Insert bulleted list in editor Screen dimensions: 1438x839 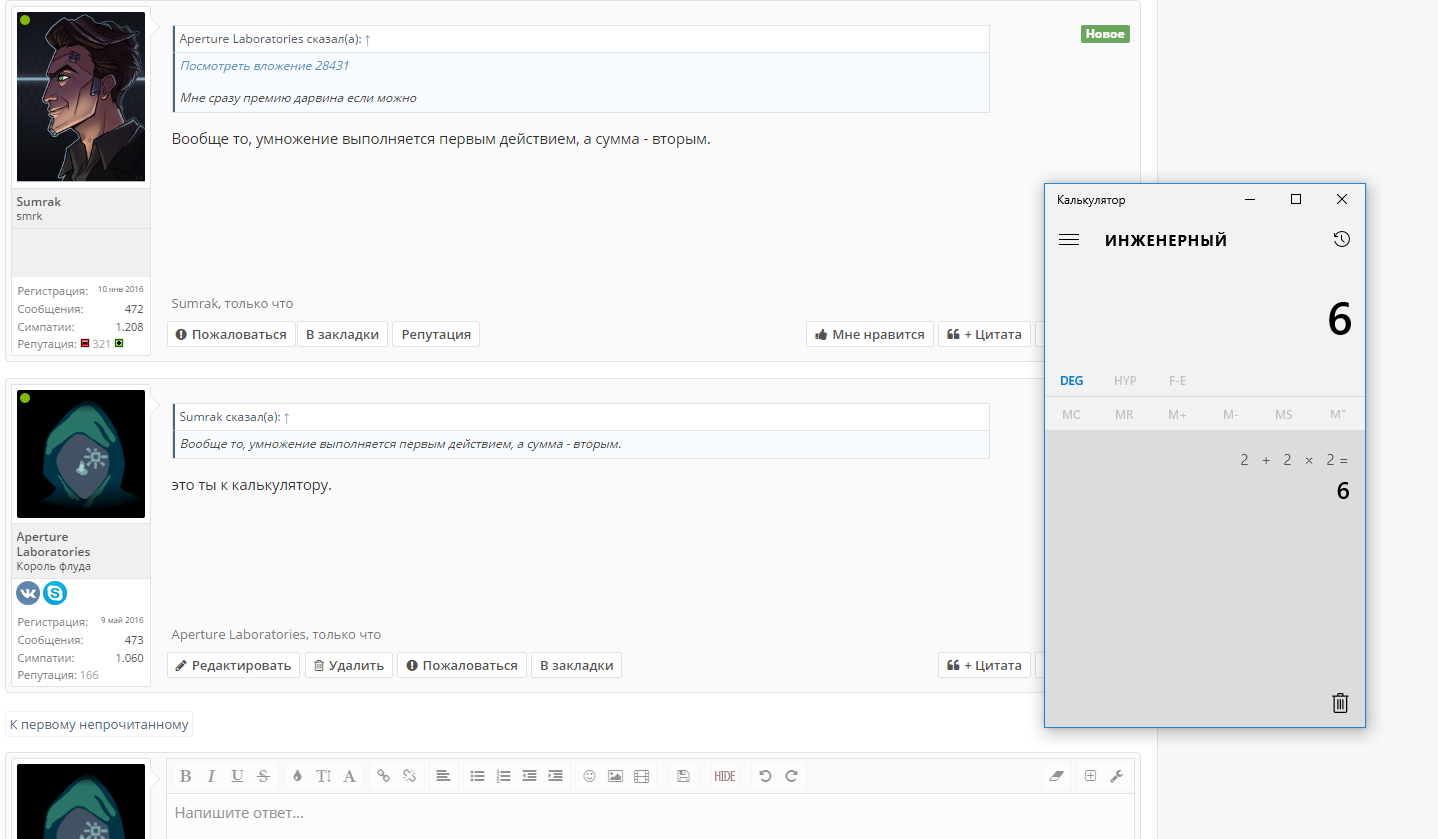[477, 776]
